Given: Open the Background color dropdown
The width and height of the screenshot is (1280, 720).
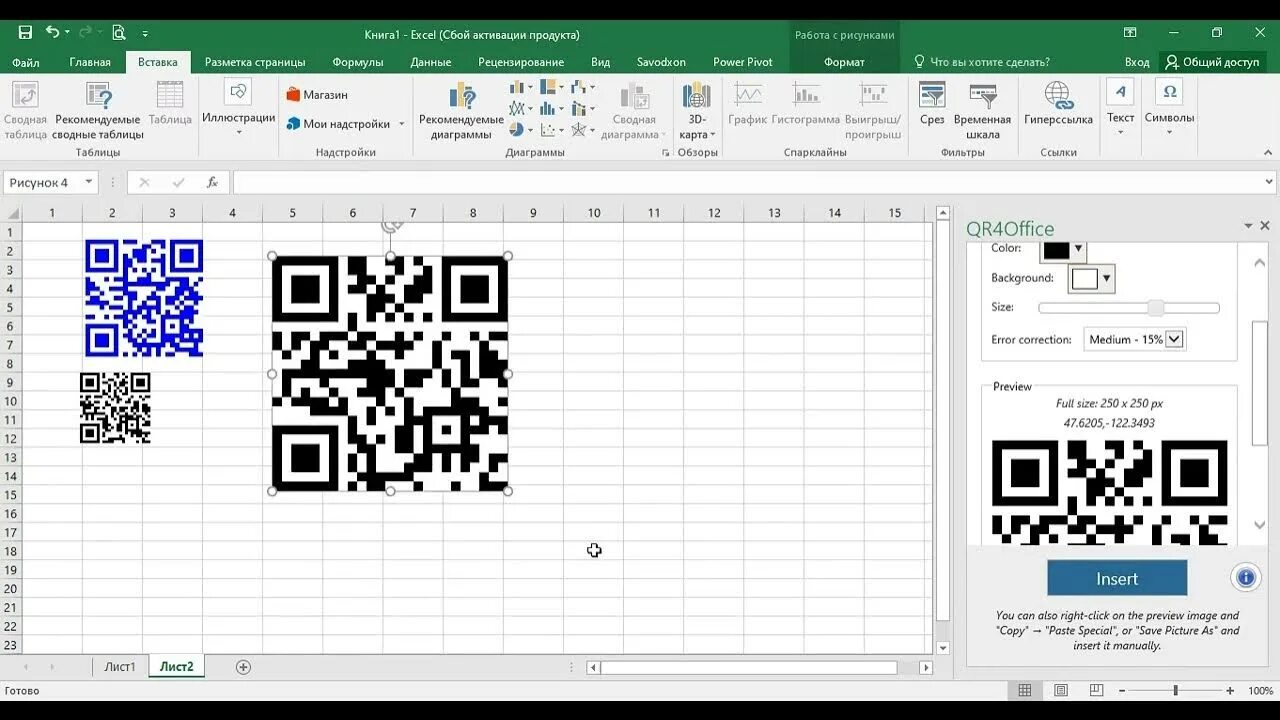Looking at the screenshot, I should (1106, 278).
